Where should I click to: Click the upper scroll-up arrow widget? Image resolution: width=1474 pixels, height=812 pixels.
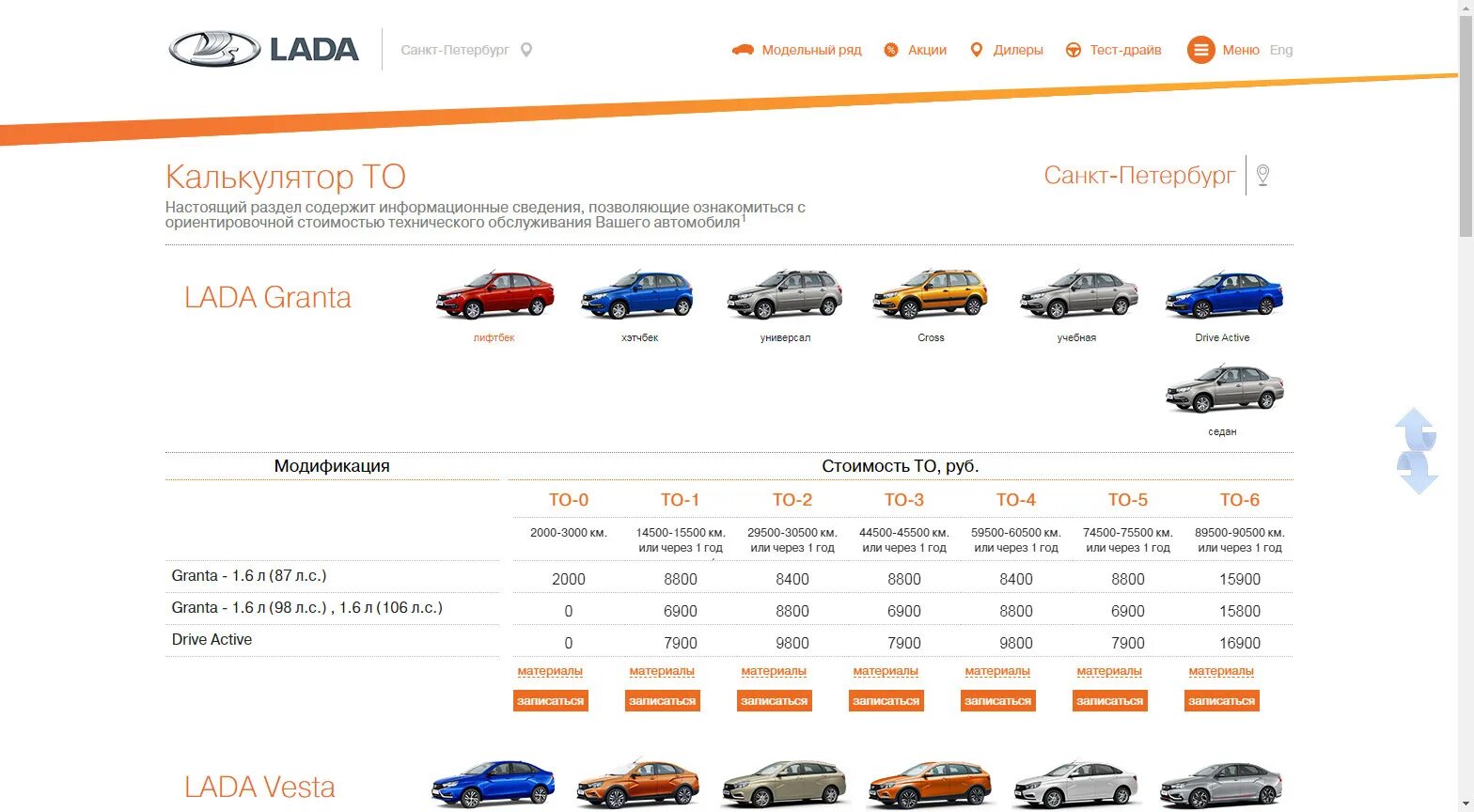[x=1416, y=429]
